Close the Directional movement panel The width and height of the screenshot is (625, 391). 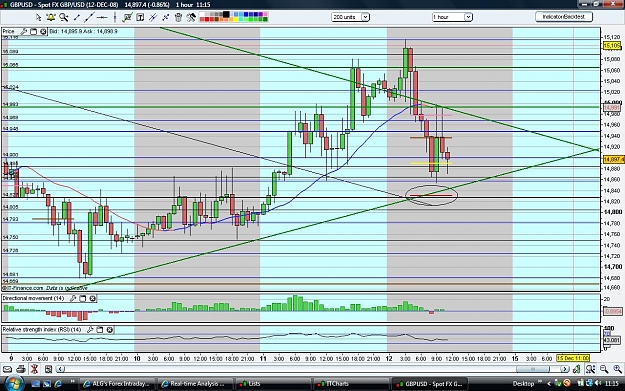click(92, 298)
